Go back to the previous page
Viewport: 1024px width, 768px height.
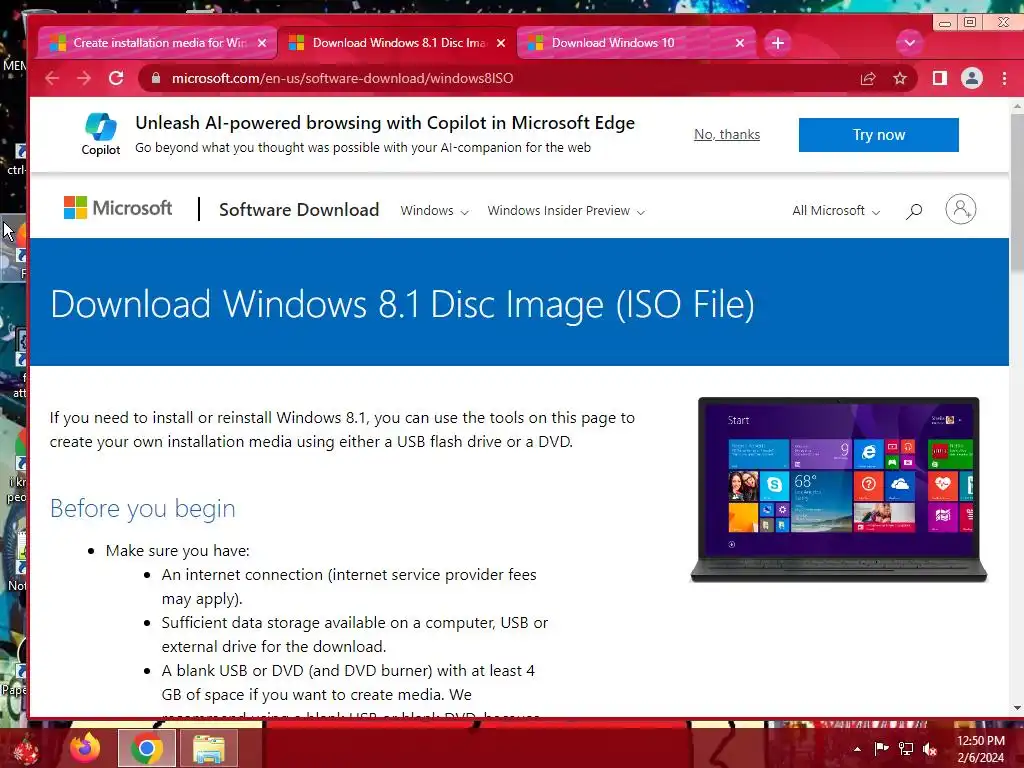[52, 78]
